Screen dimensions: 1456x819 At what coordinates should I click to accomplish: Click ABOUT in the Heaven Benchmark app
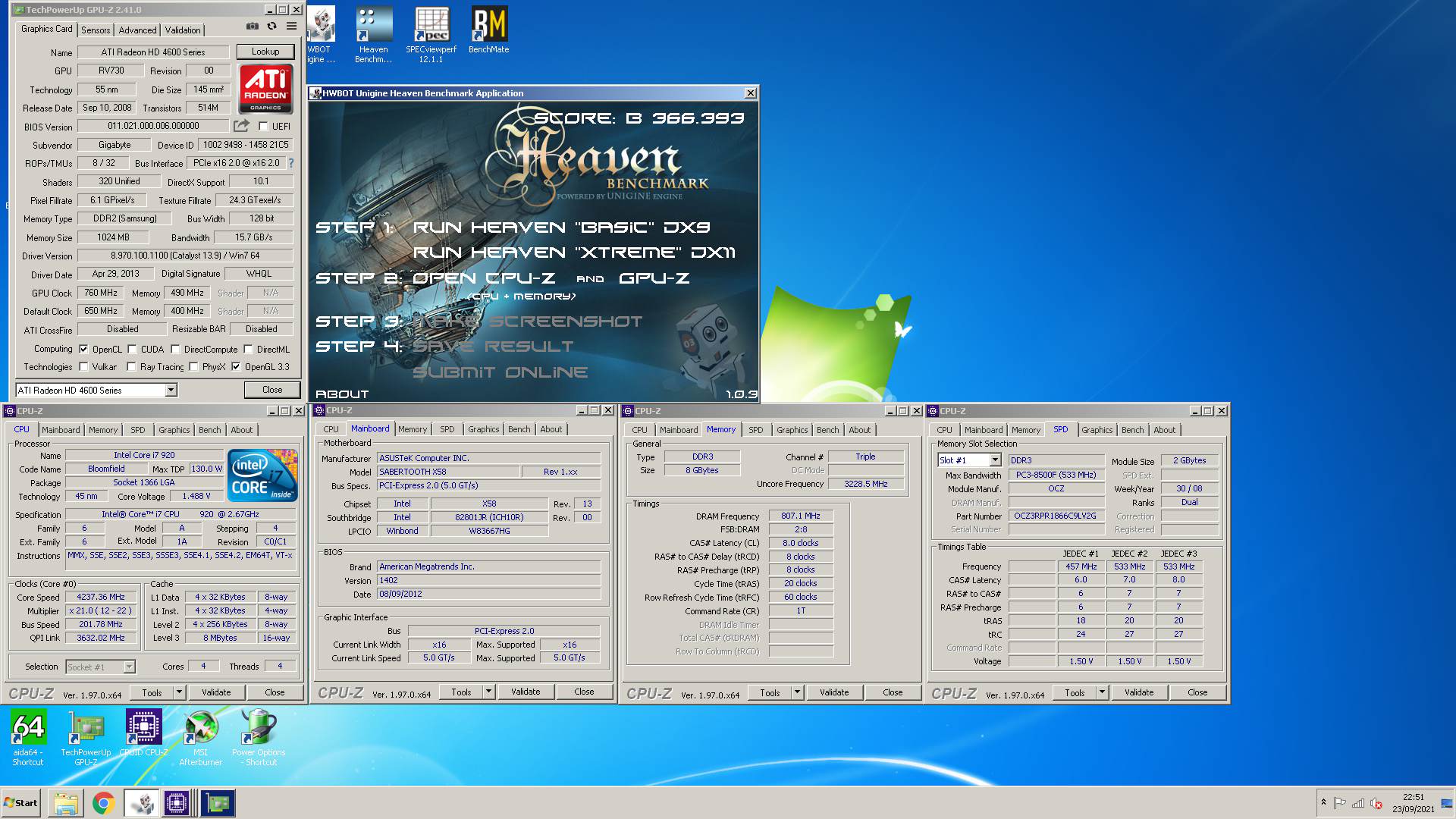pyautogui.click(x=342, y=394)
